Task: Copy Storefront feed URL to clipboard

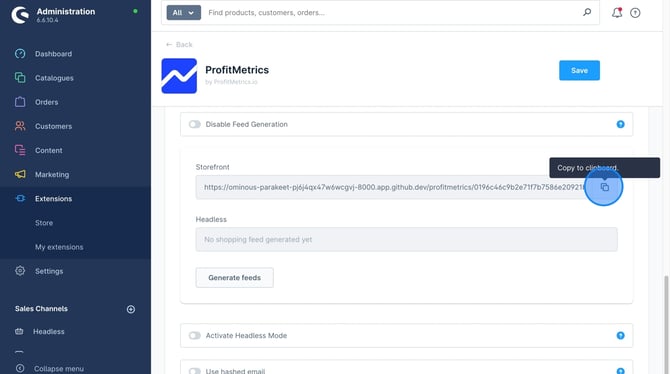Action: [x=604, y=187]
